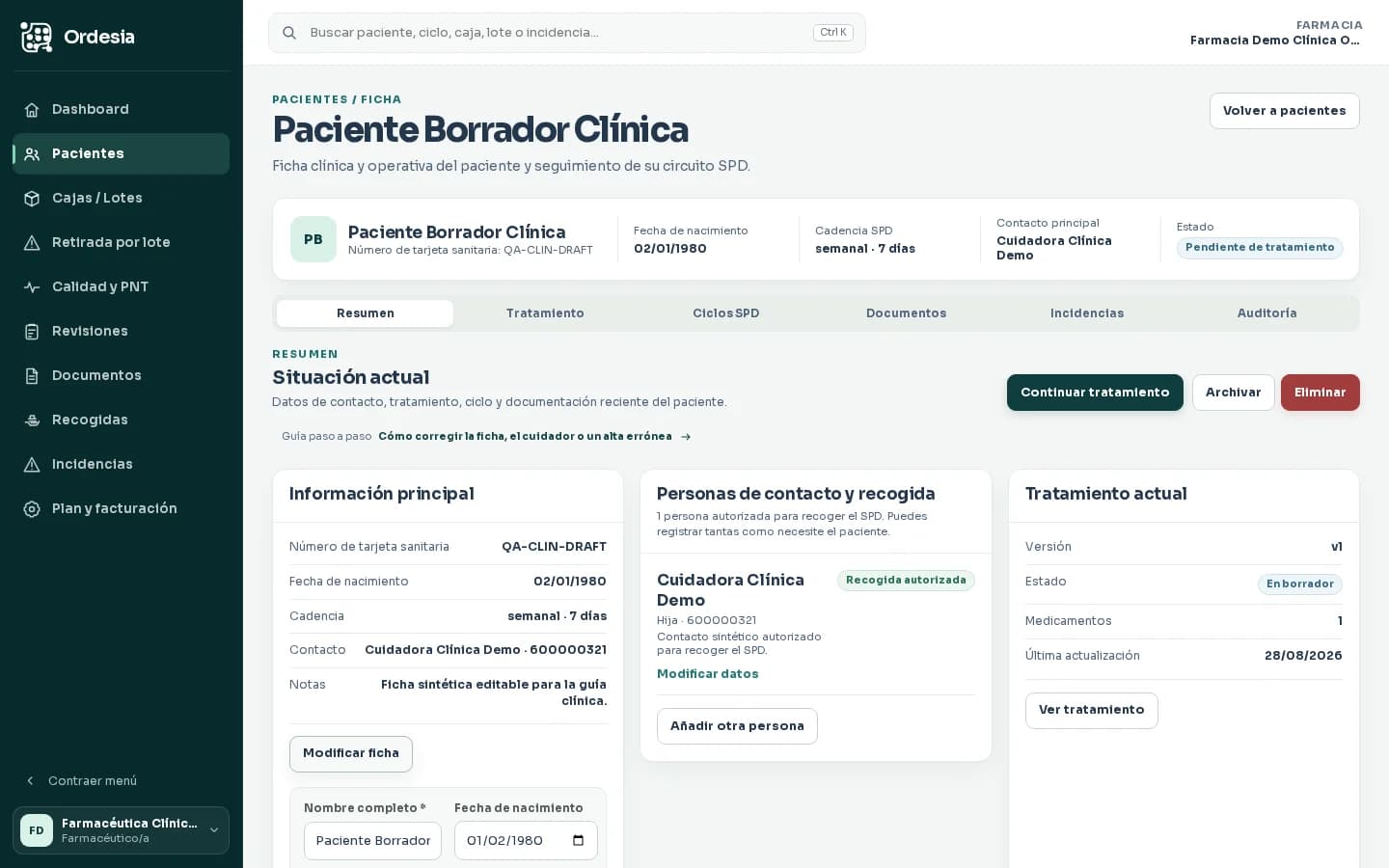The height and width of the screenshot is (868, 1389).
Task: Open Dashboard via its home icon
Action: click(32, 110)
